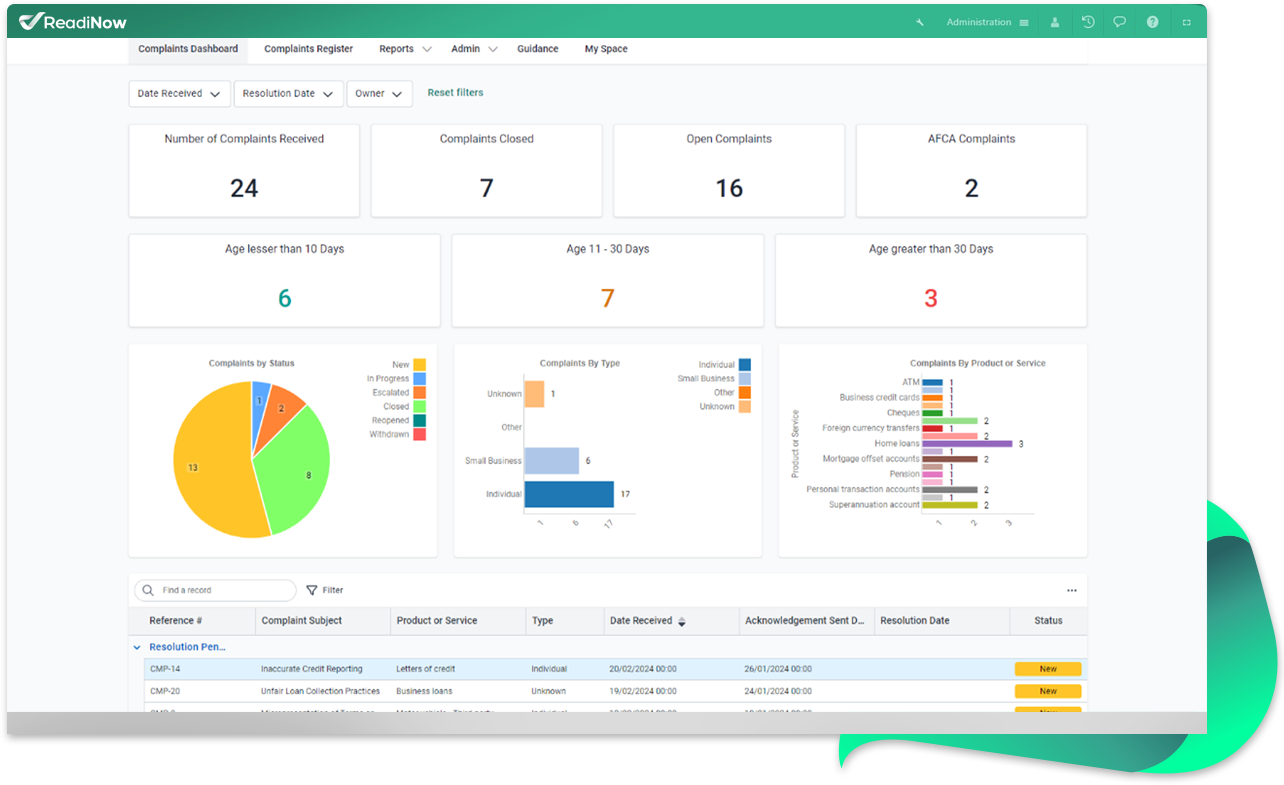Click the Find a record search field

(x=216, y=590)
